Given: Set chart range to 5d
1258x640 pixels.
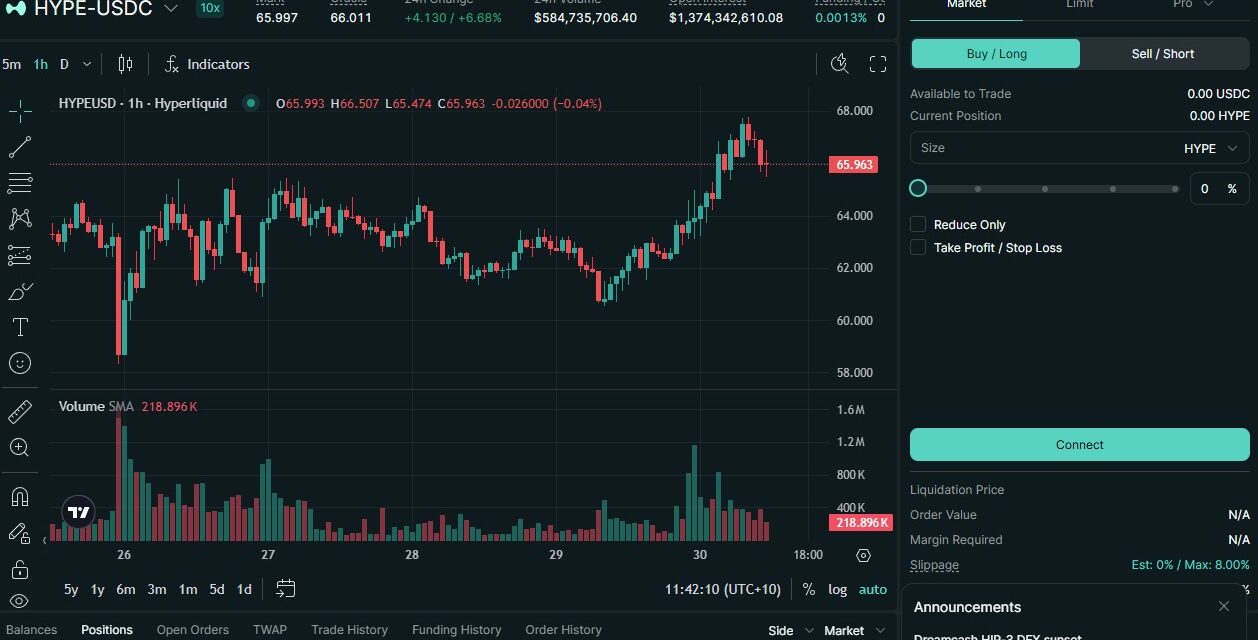Looking at the screenshot, I should pos(217,589).
